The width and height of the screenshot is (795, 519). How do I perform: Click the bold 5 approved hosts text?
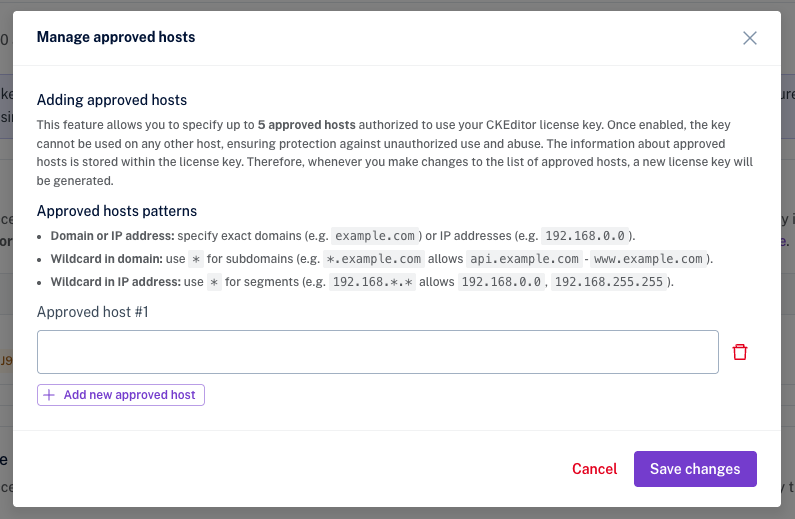306,125
